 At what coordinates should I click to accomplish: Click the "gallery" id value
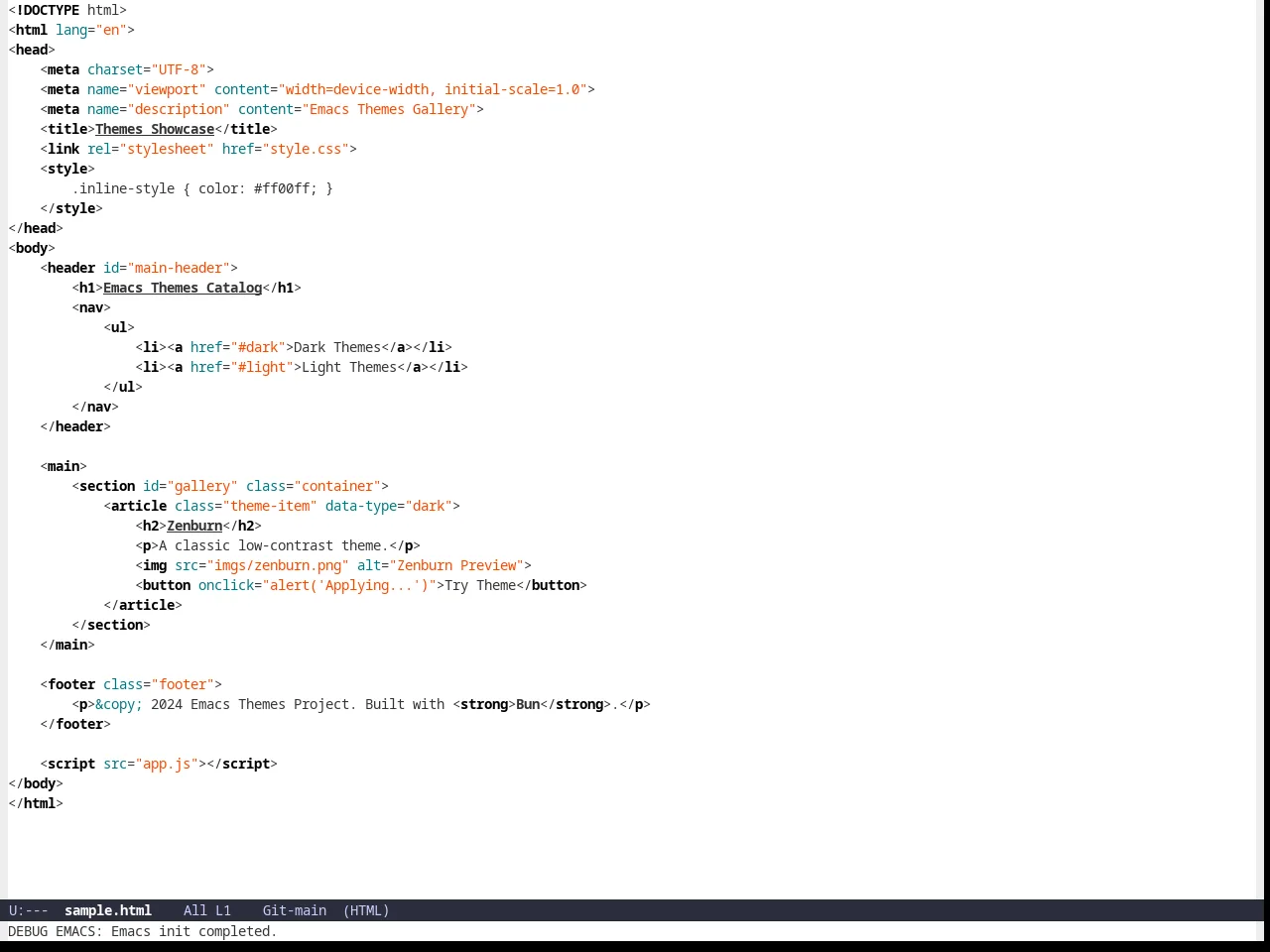[x=202, y=486]
